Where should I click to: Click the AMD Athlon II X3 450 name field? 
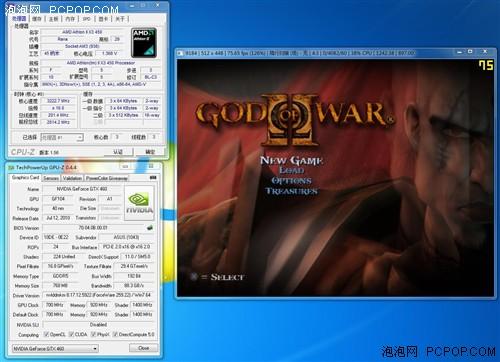click(x=82, y=32)
